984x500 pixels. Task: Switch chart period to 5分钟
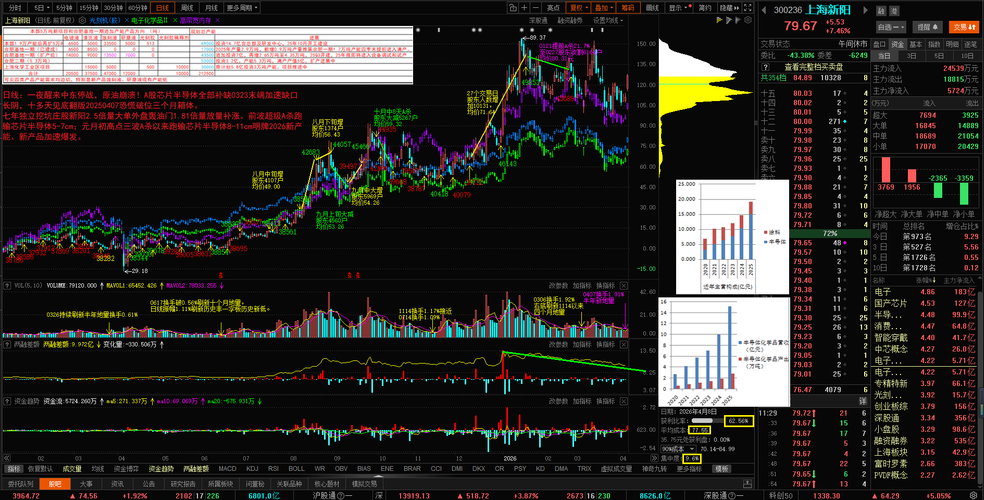pyautogui.click(x=63, y=8)
